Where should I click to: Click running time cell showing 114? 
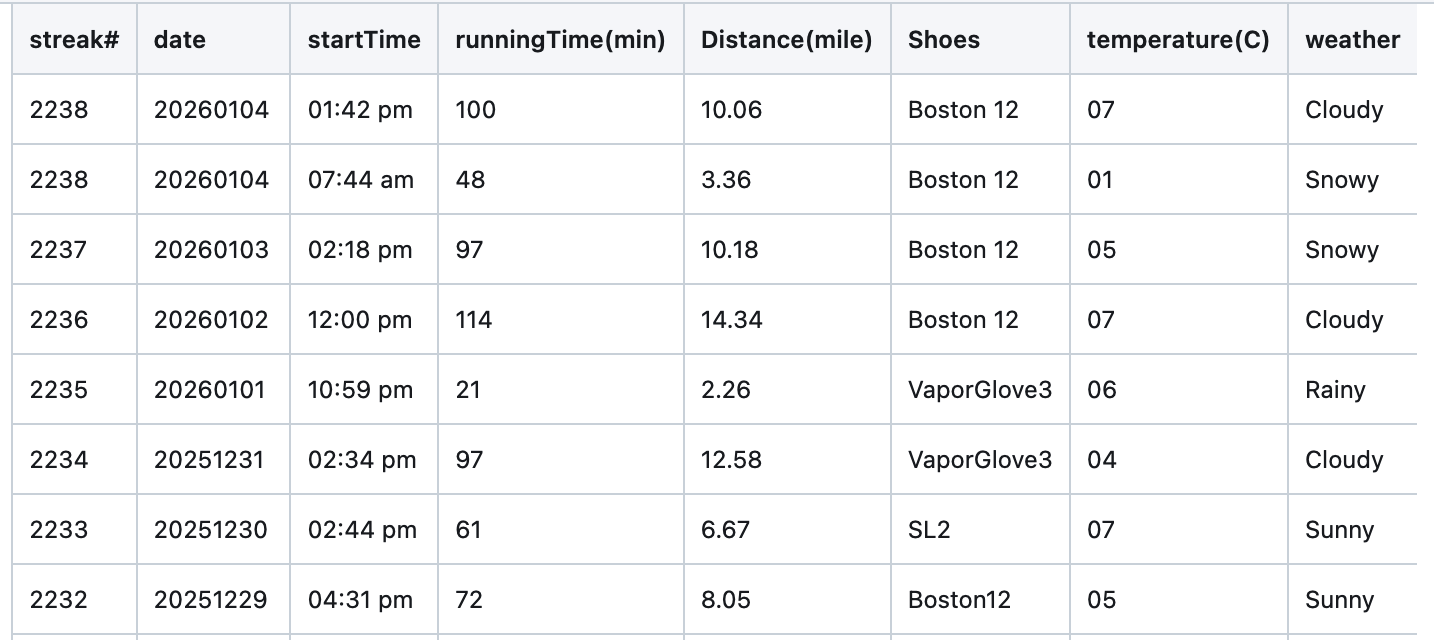474,320
